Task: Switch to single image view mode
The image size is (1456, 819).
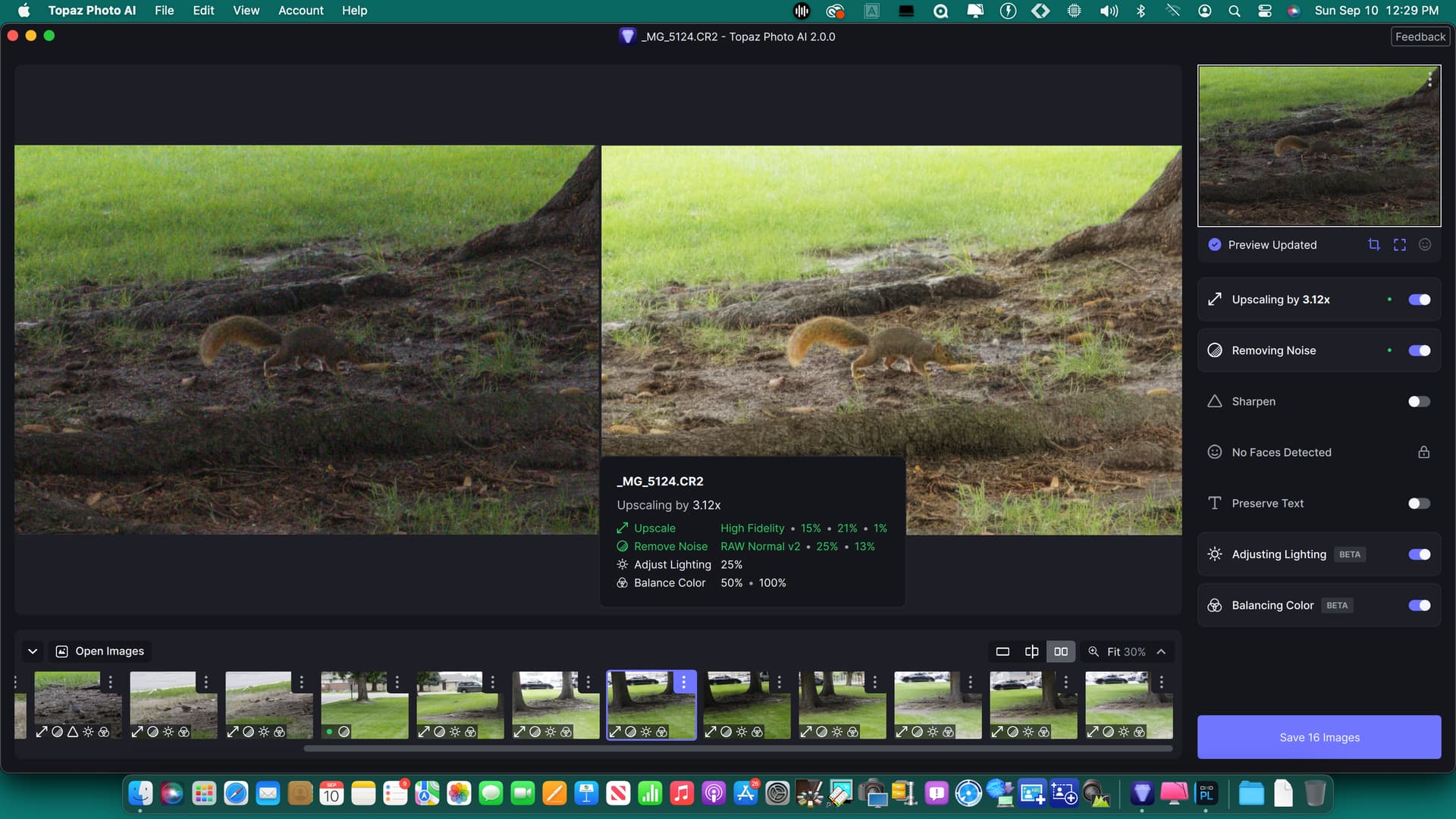Action: [1003, 651]
